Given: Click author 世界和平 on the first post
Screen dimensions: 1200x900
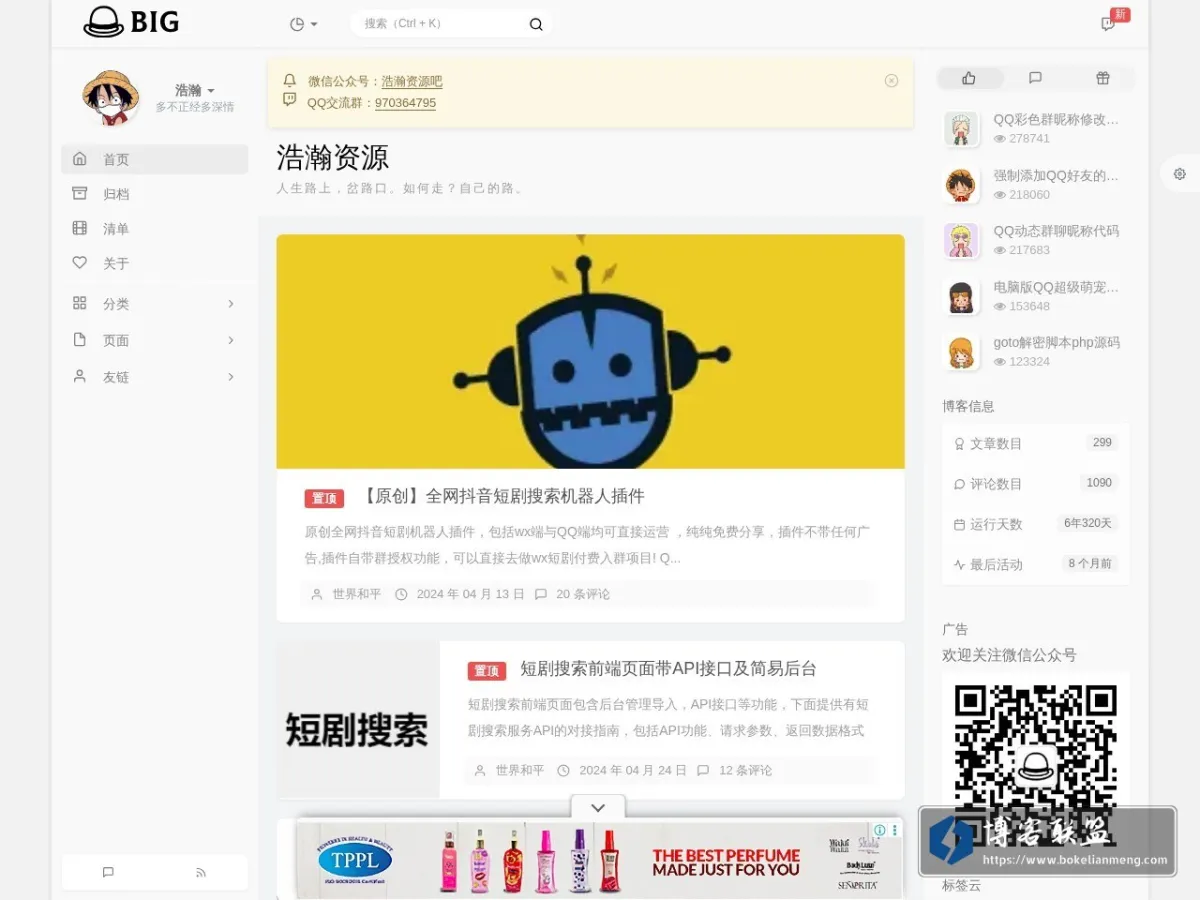Looking at the screenshot, I should point(357,594).
